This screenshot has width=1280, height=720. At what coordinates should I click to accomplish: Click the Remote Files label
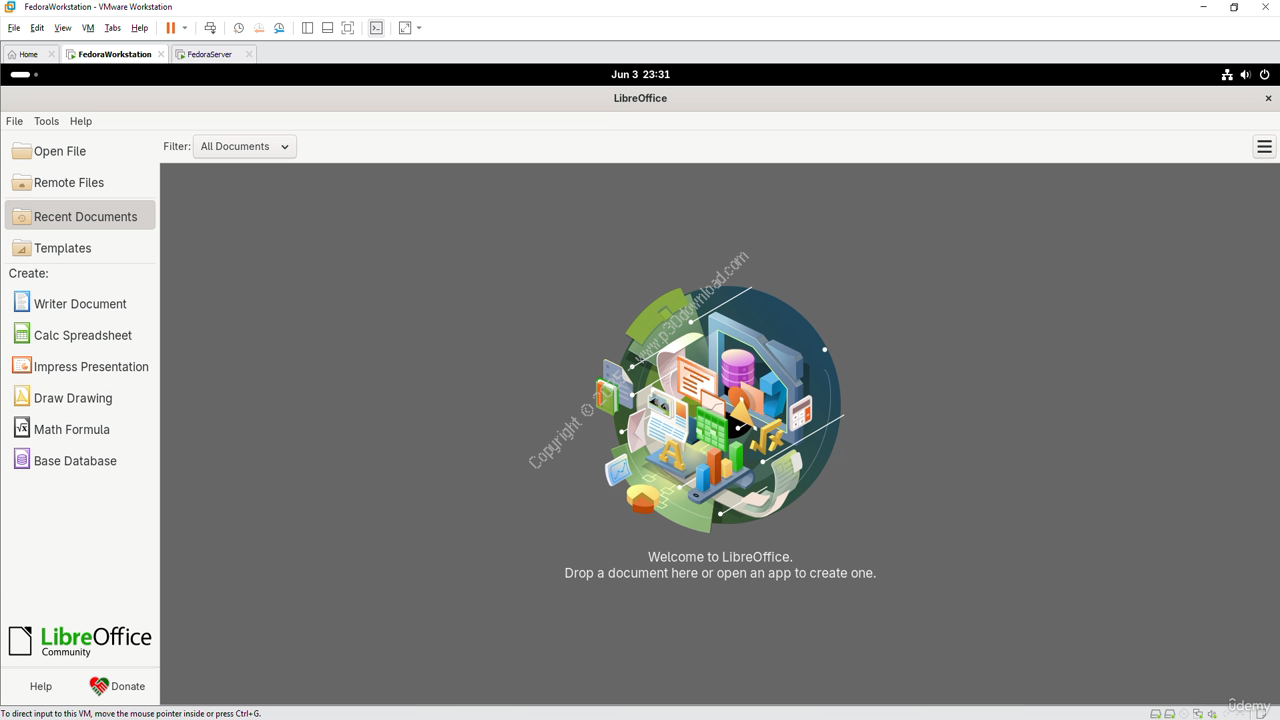(69, 182)
